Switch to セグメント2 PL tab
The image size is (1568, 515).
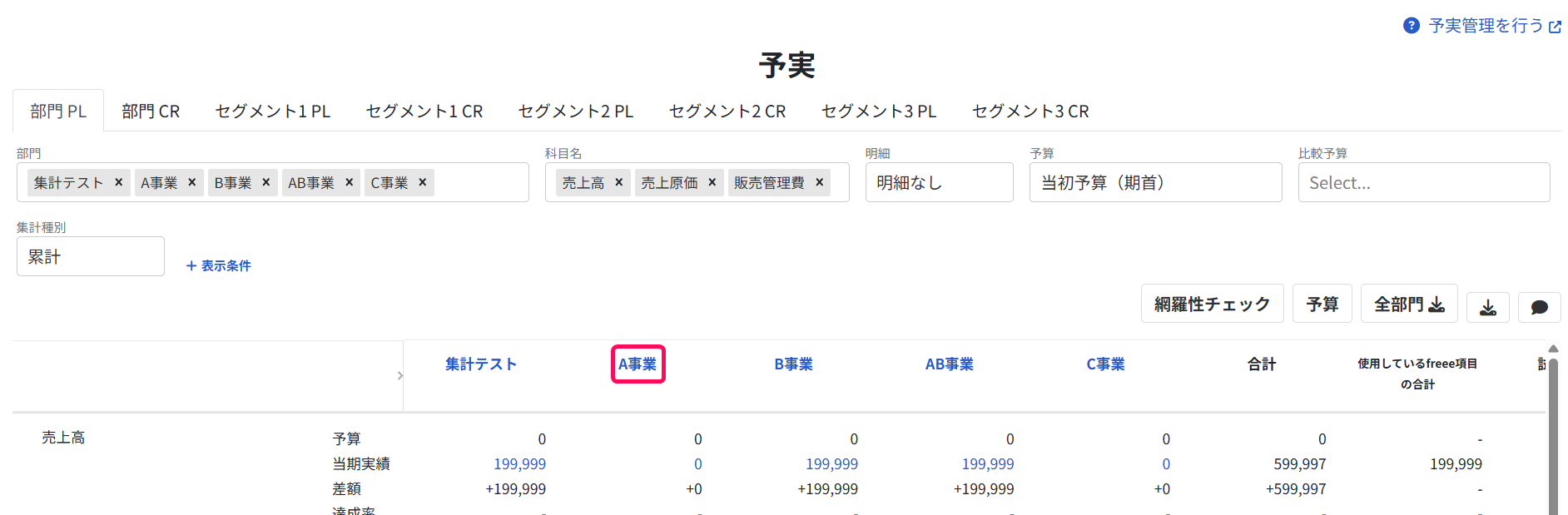tap(576, 111)
